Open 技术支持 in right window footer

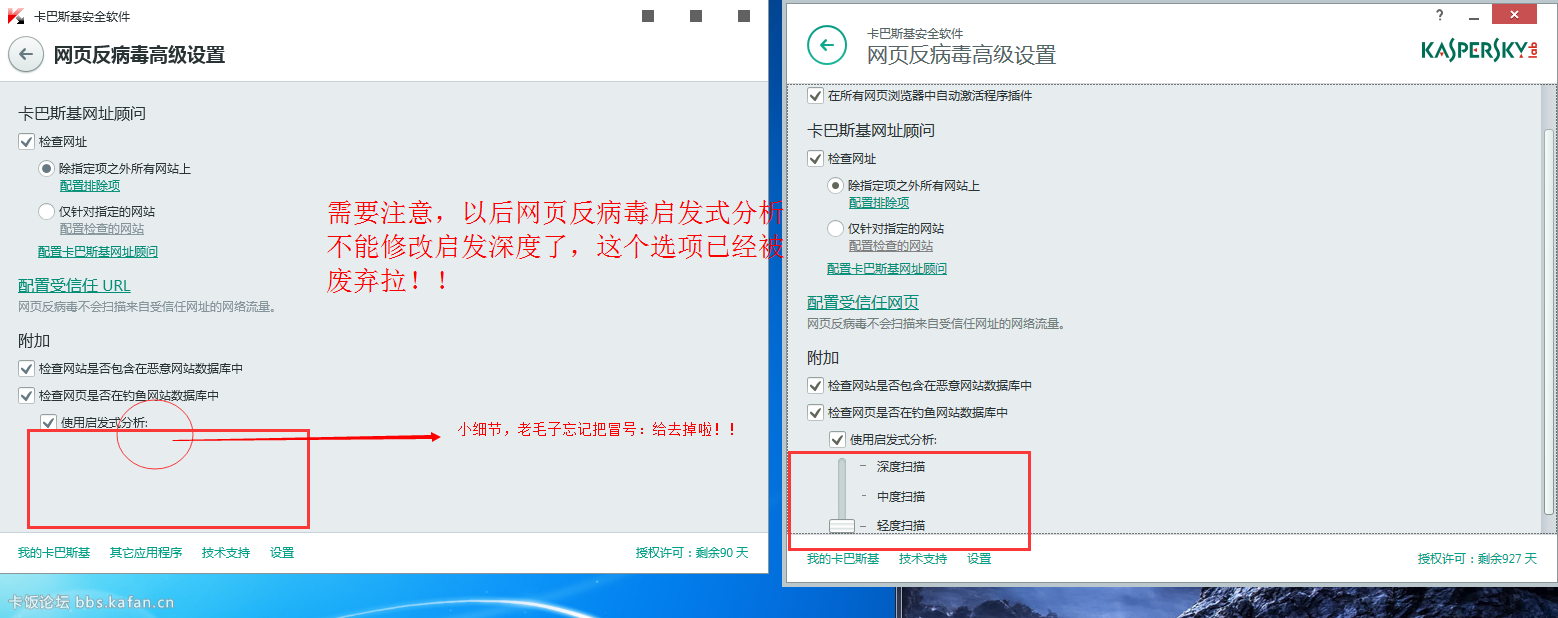(923, 559)
